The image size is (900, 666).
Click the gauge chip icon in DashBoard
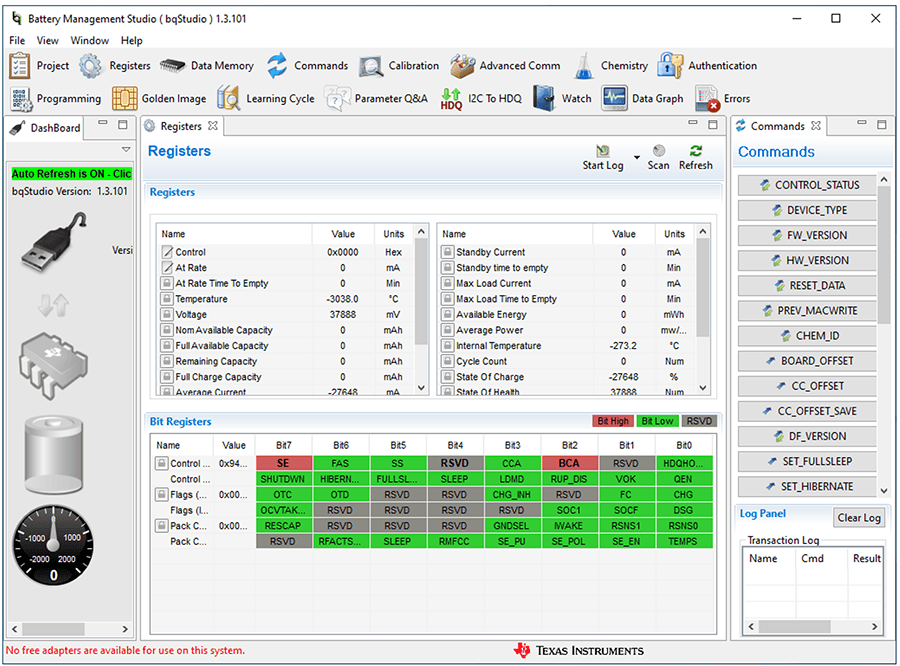pyautogui.click(x=53, y=365)
